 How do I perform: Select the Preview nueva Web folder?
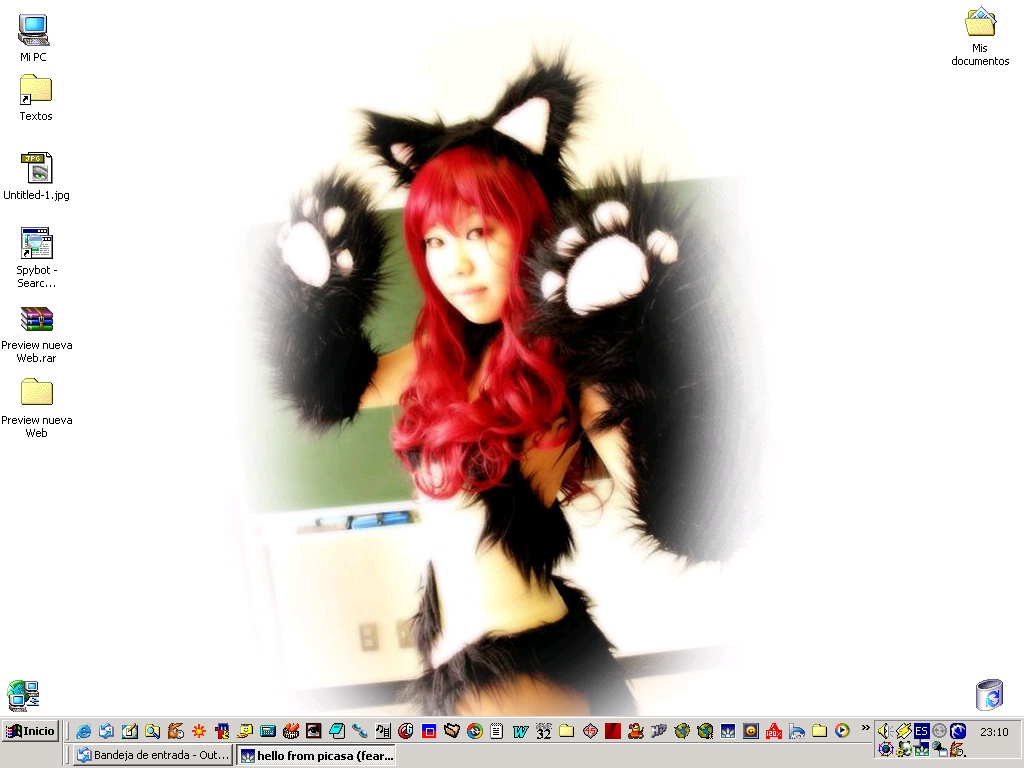coord(37,409)
